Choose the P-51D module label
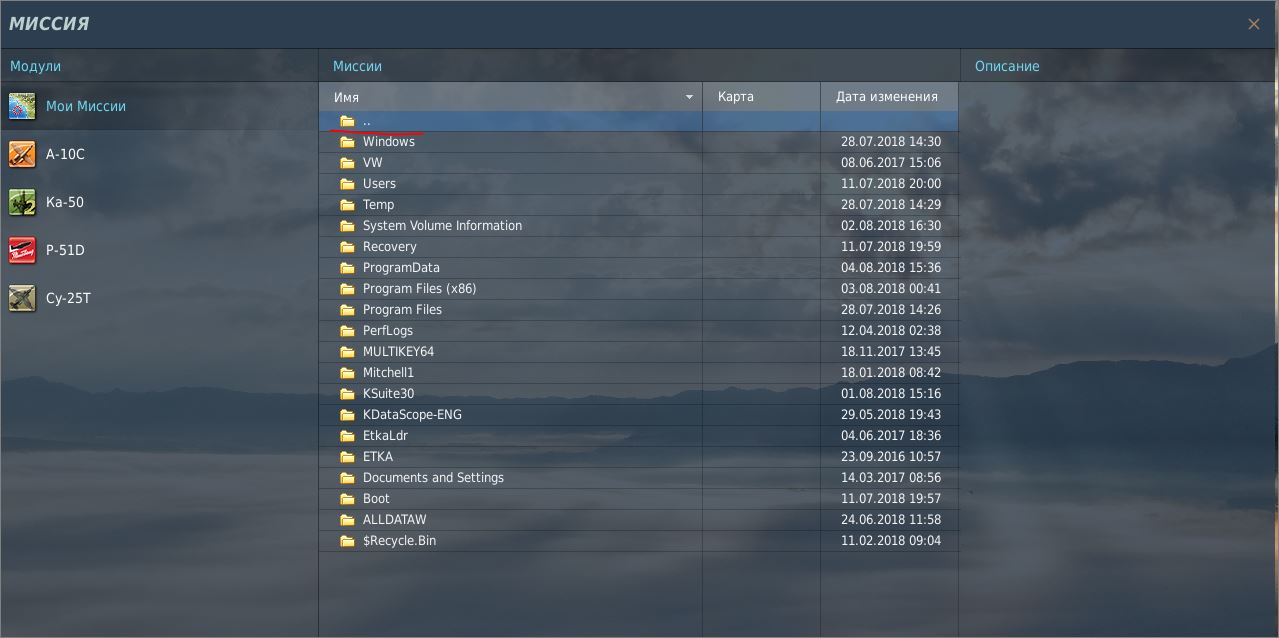Viewport: 1279px width, 638px height. (x=65, y=250)
